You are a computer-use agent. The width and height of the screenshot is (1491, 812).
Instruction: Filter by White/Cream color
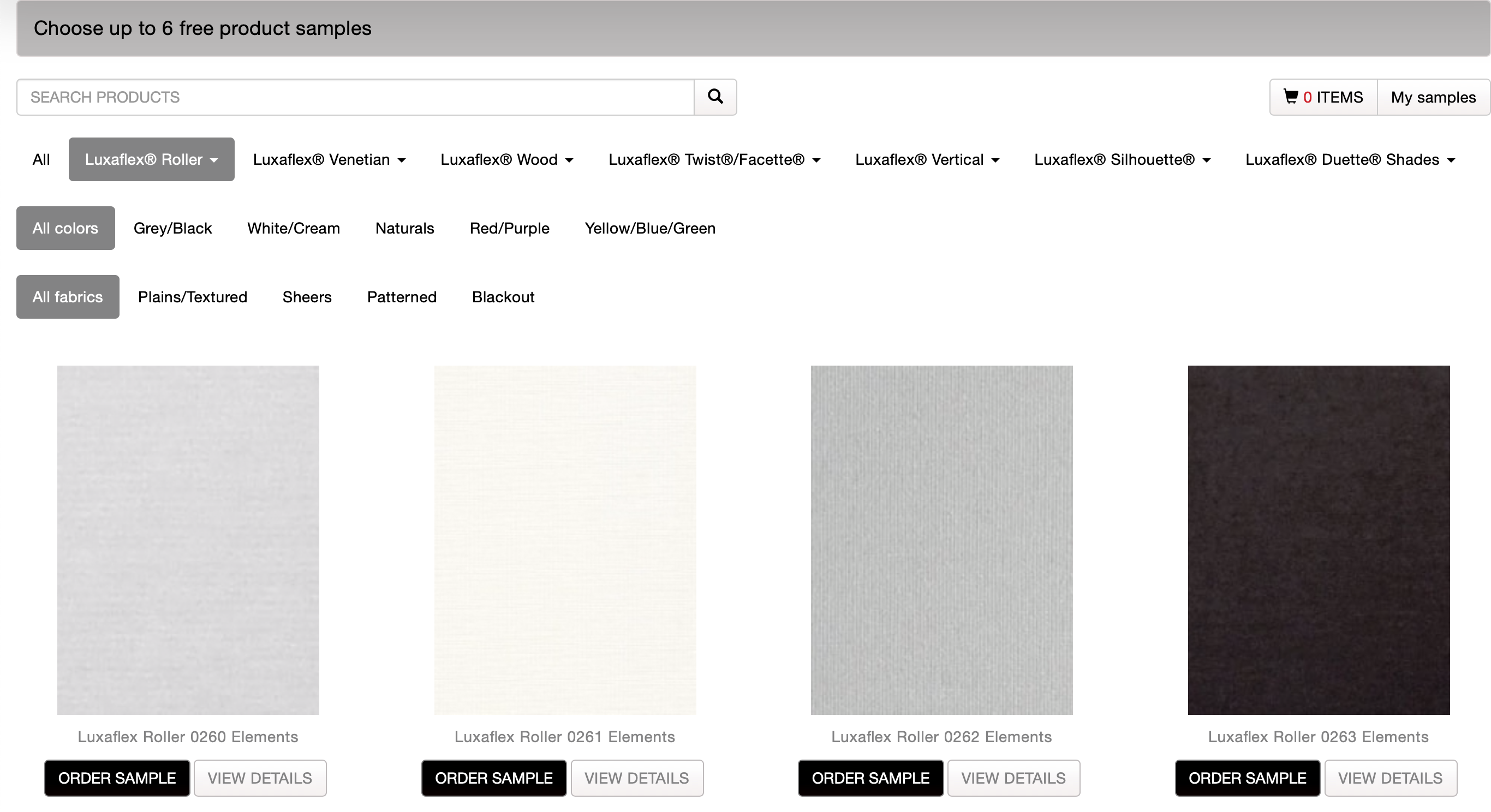(294, 228)
